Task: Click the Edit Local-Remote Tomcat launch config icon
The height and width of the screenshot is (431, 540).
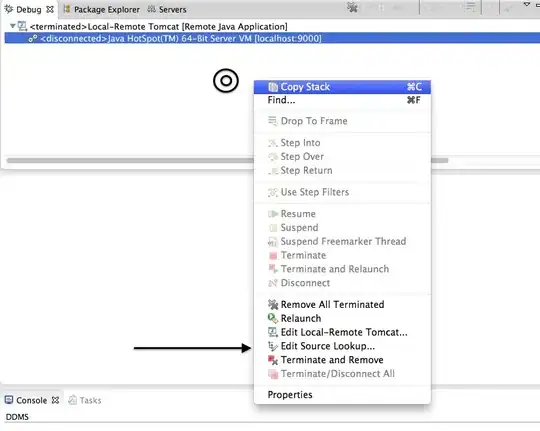Action: pyautogui.click(x=273, y=332)
